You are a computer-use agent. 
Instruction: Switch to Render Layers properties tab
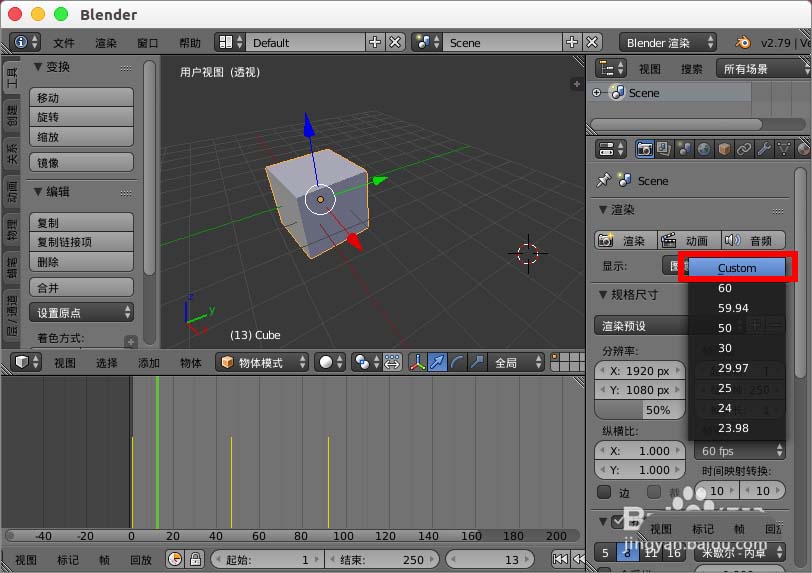(664, 149)
